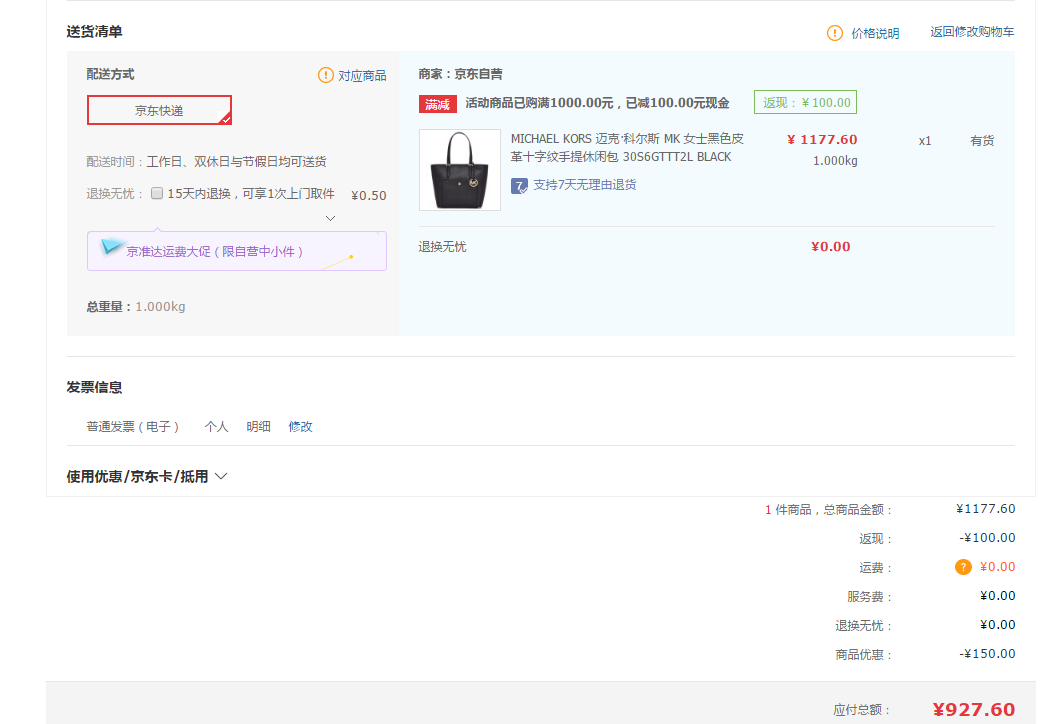
Task: Click the black handbag product thumbnail
Action: pos(460,170)
